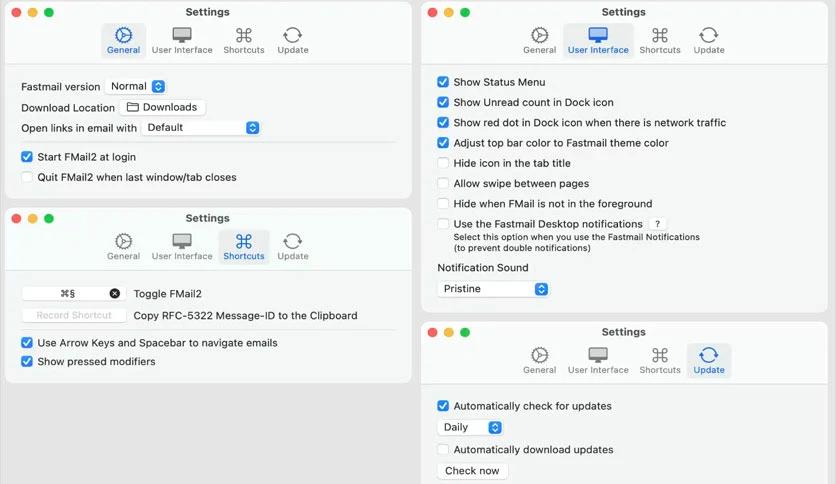
Task: Open Shortcuts tab in Update settings window
Action: pos(660,361)
